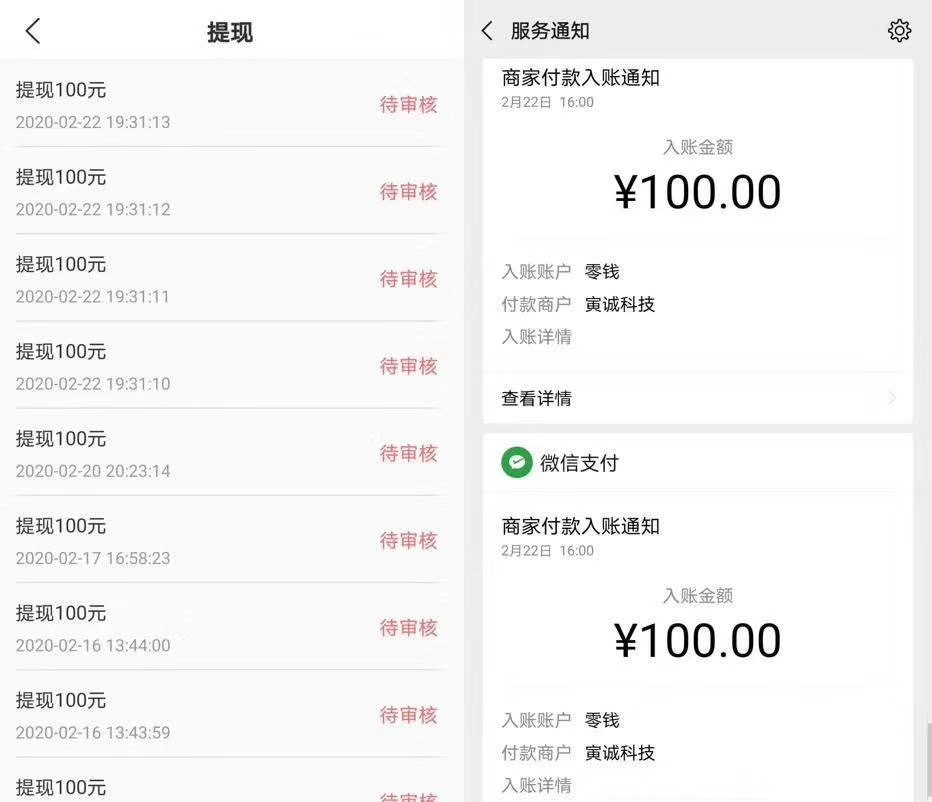Open withdrawal record at 2020-02-22 19:31:10
The image size is (932, 802).
coord(93,366)
